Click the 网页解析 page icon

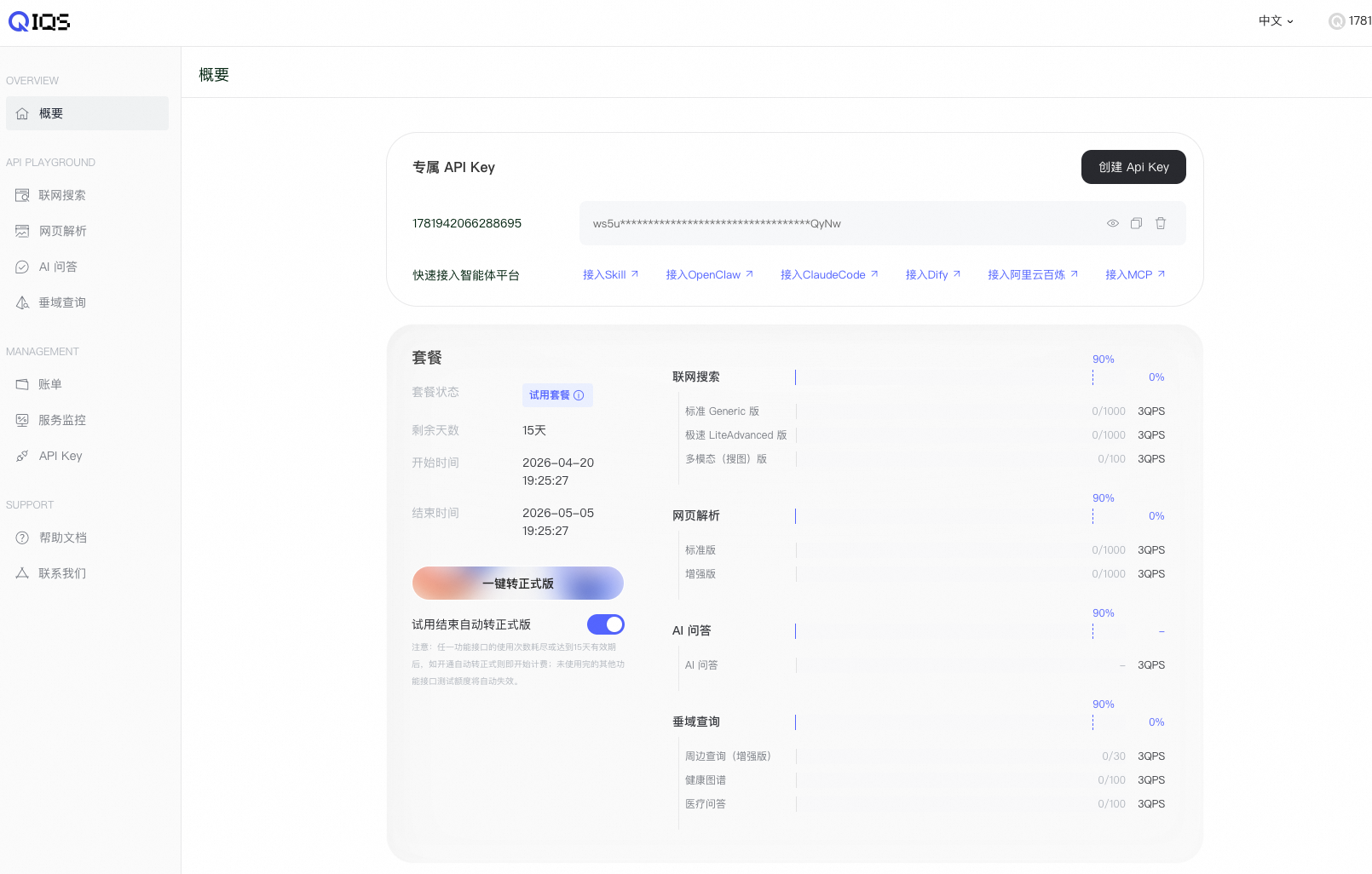coord(22,231)
